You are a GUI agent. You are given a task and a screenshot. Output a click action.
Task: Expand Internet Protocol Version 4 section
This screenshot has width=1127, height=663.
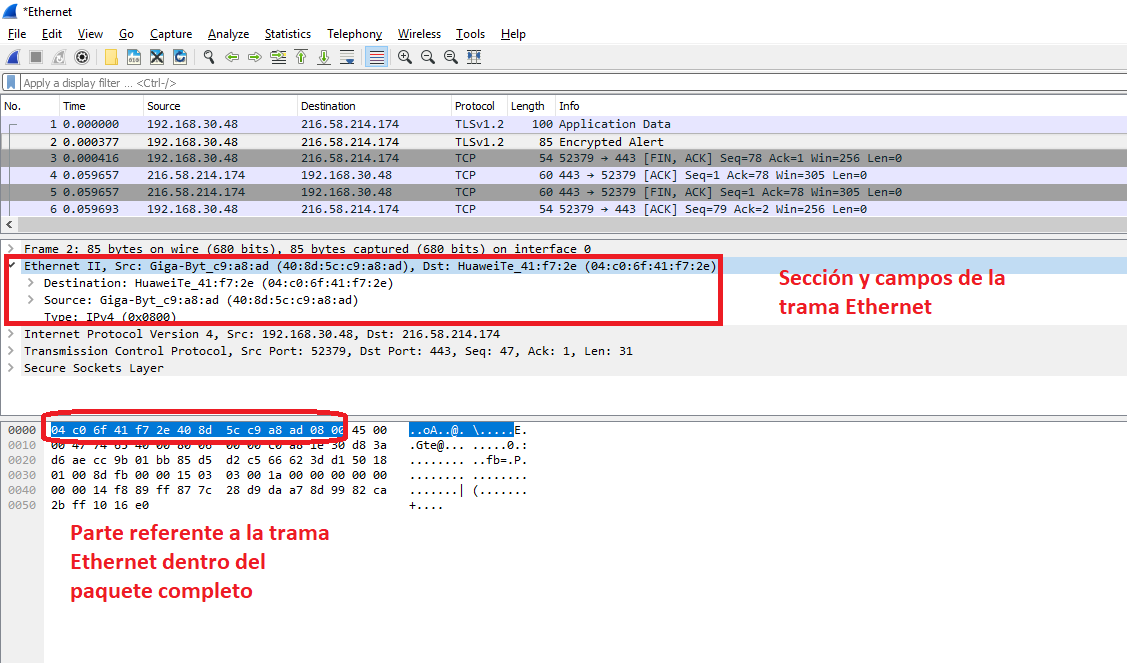[10, 334]
